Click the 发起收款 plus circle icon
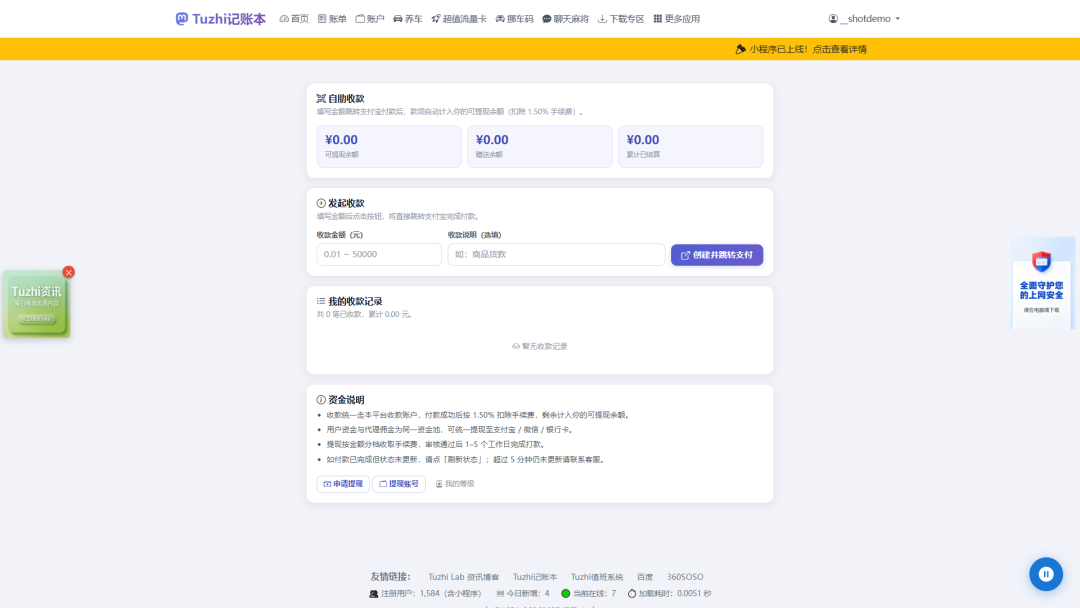Image resolution: width=1080 pixels, height=608 pixels. coord(321,203)
